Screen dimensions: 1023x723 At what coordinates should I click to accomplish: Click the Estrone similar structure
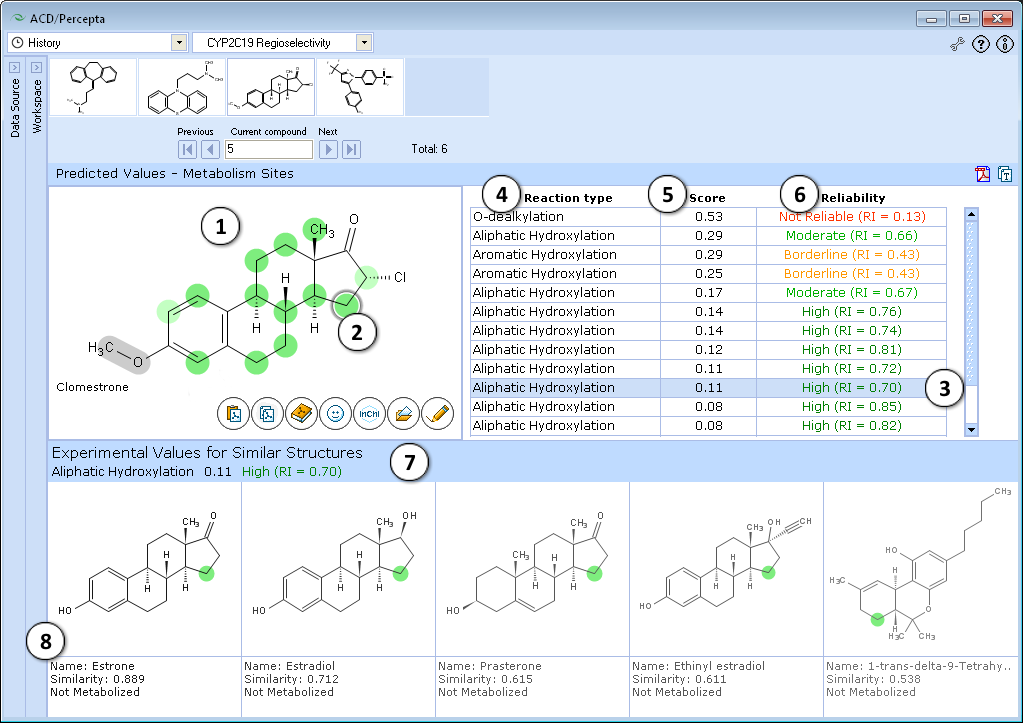[x=144, y=569]
